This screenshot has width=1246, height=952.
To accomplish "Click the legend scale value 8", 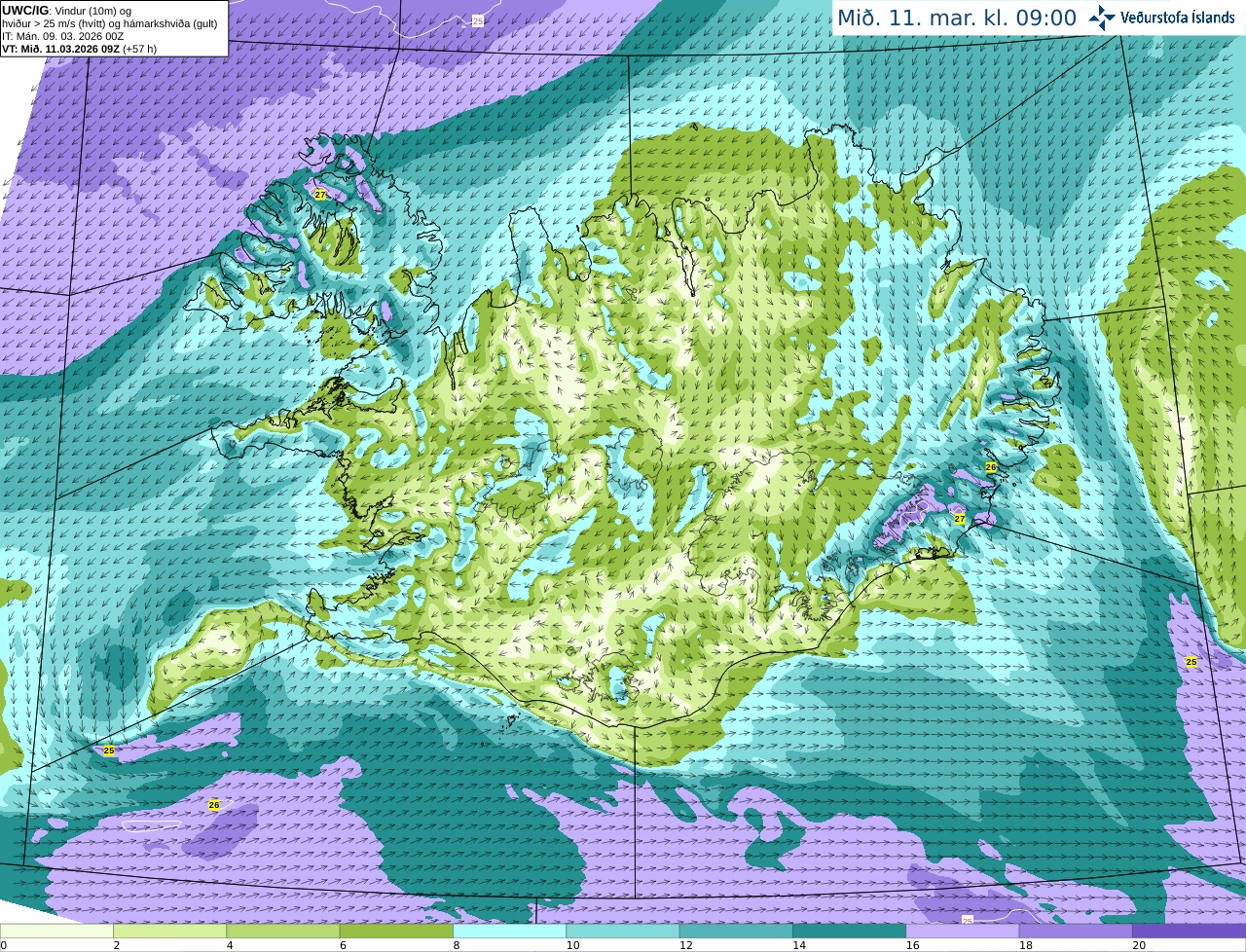I will (457, 945).
